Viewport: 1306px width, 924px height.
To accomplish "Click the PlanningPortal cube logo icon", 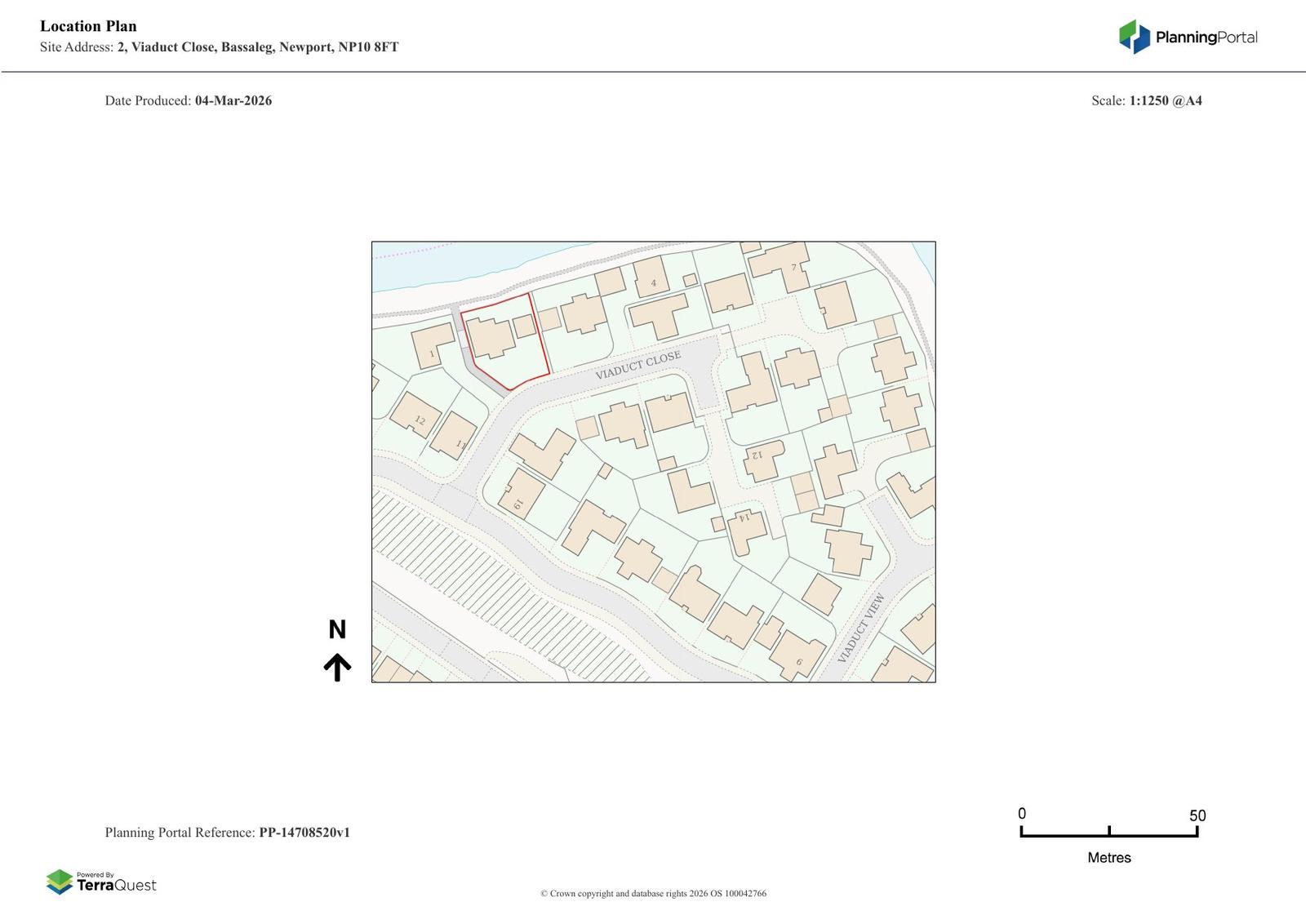I will [x=1134, y=37].
